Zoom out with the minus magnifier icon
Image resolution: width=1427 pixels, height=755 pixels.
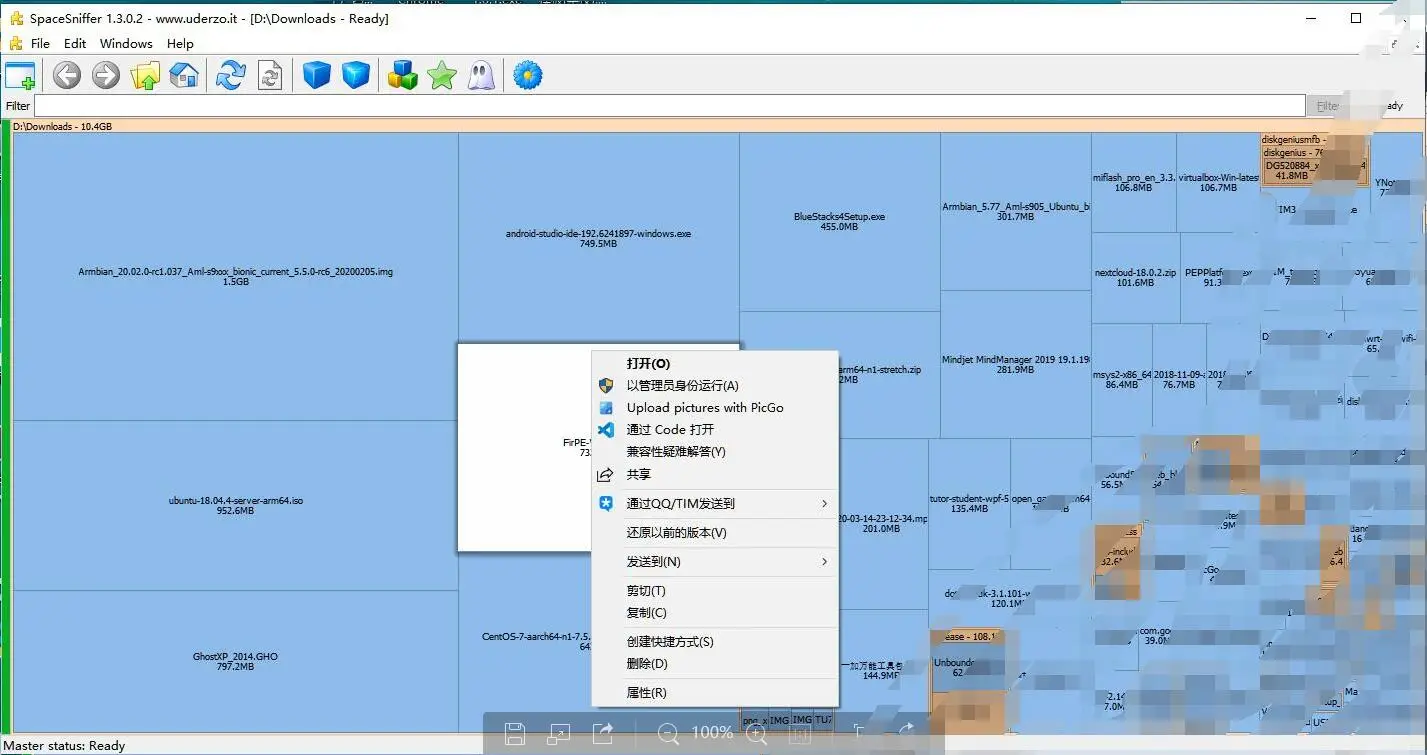(668, 734)
